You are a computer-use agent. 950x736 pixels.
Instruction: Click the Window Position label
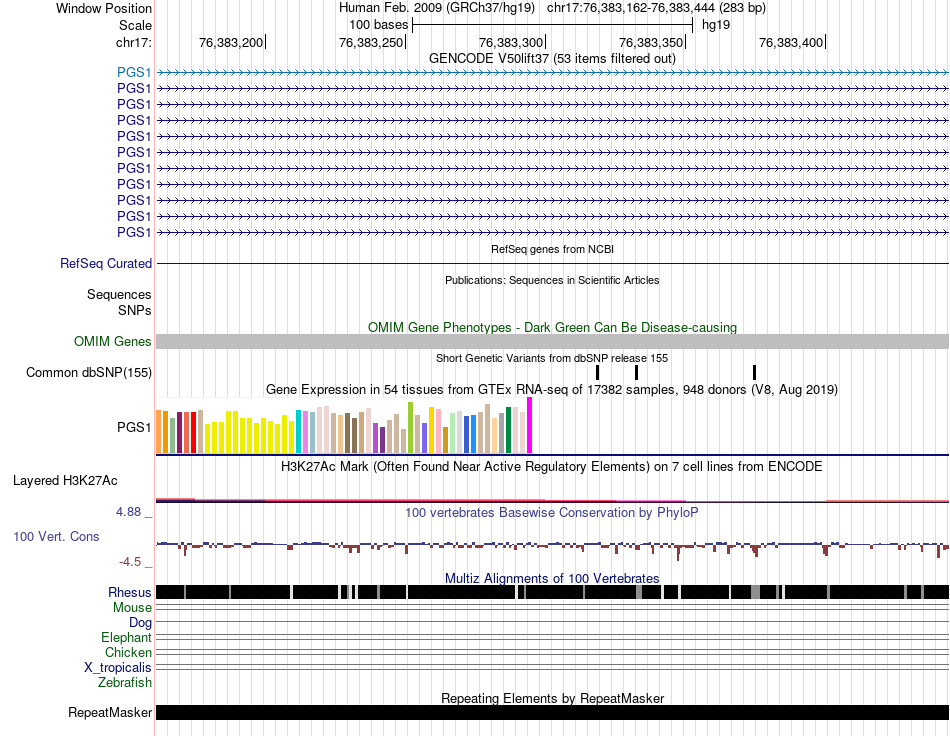pyautogui.click(x=104, y=8)
